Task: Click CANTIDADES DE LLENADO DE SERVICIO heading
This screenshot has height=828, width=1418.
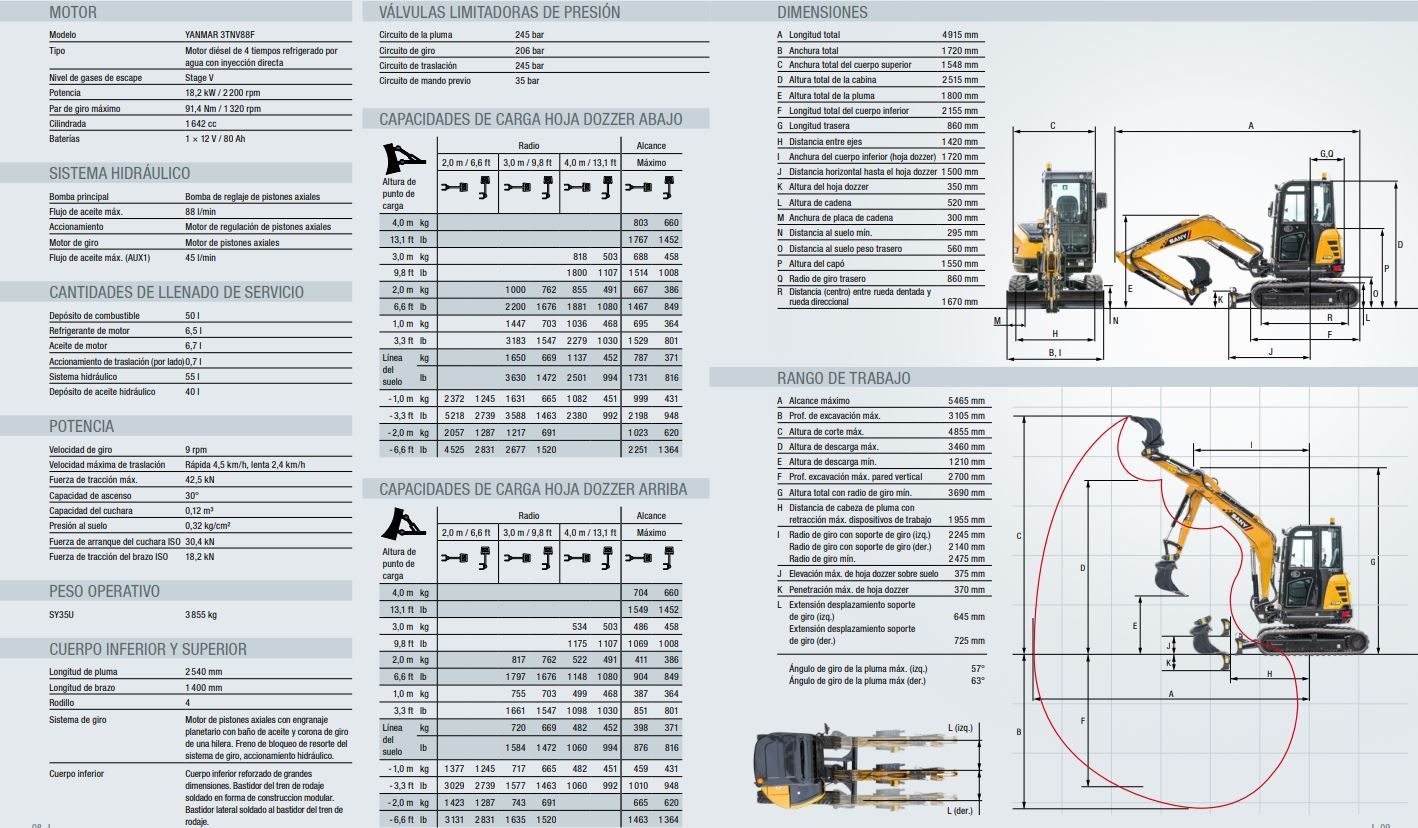Action: click(176, 292)
